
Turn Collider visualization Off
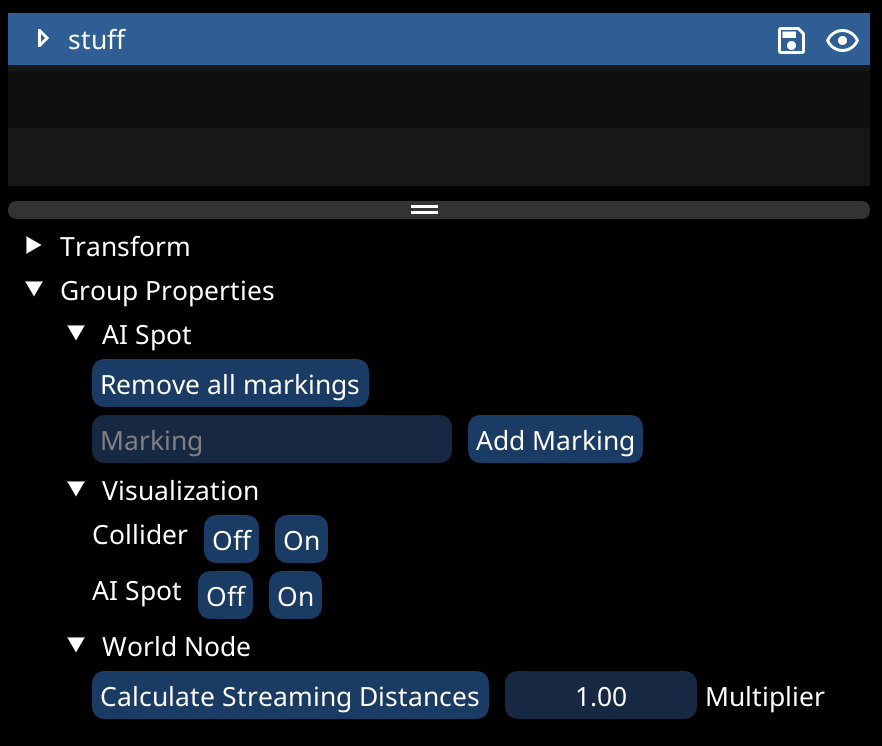231,540
